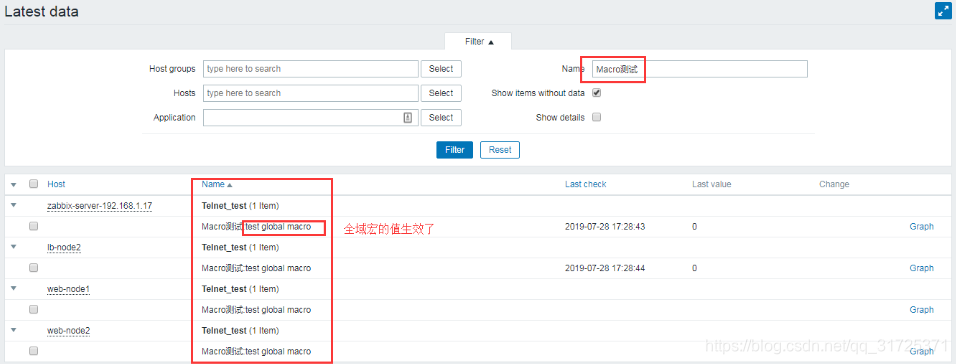Screen dimensions: 956x364
Task: Click Select button for Application
Action: point(441,118)
